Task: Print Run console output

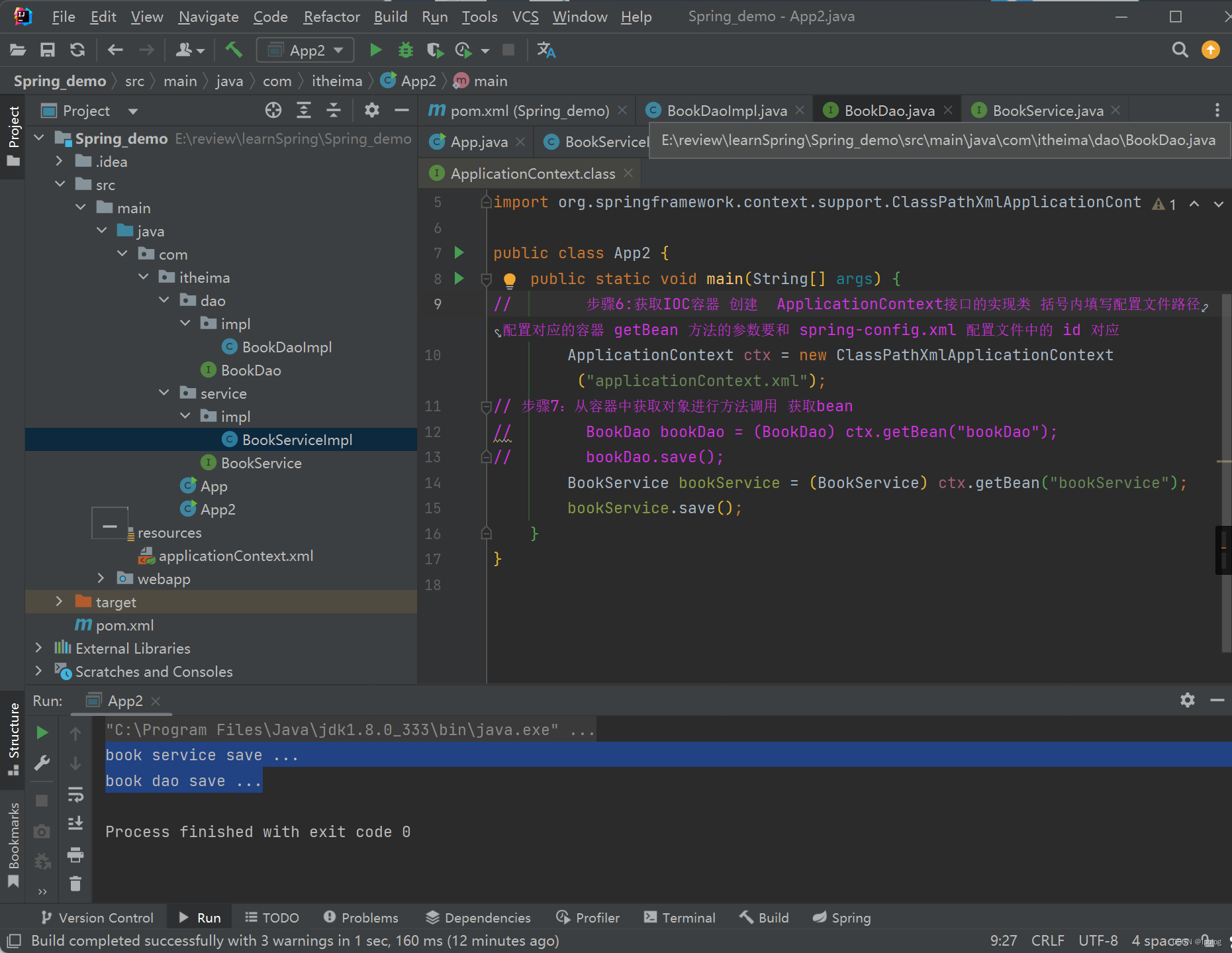Action: coord(75,854)
